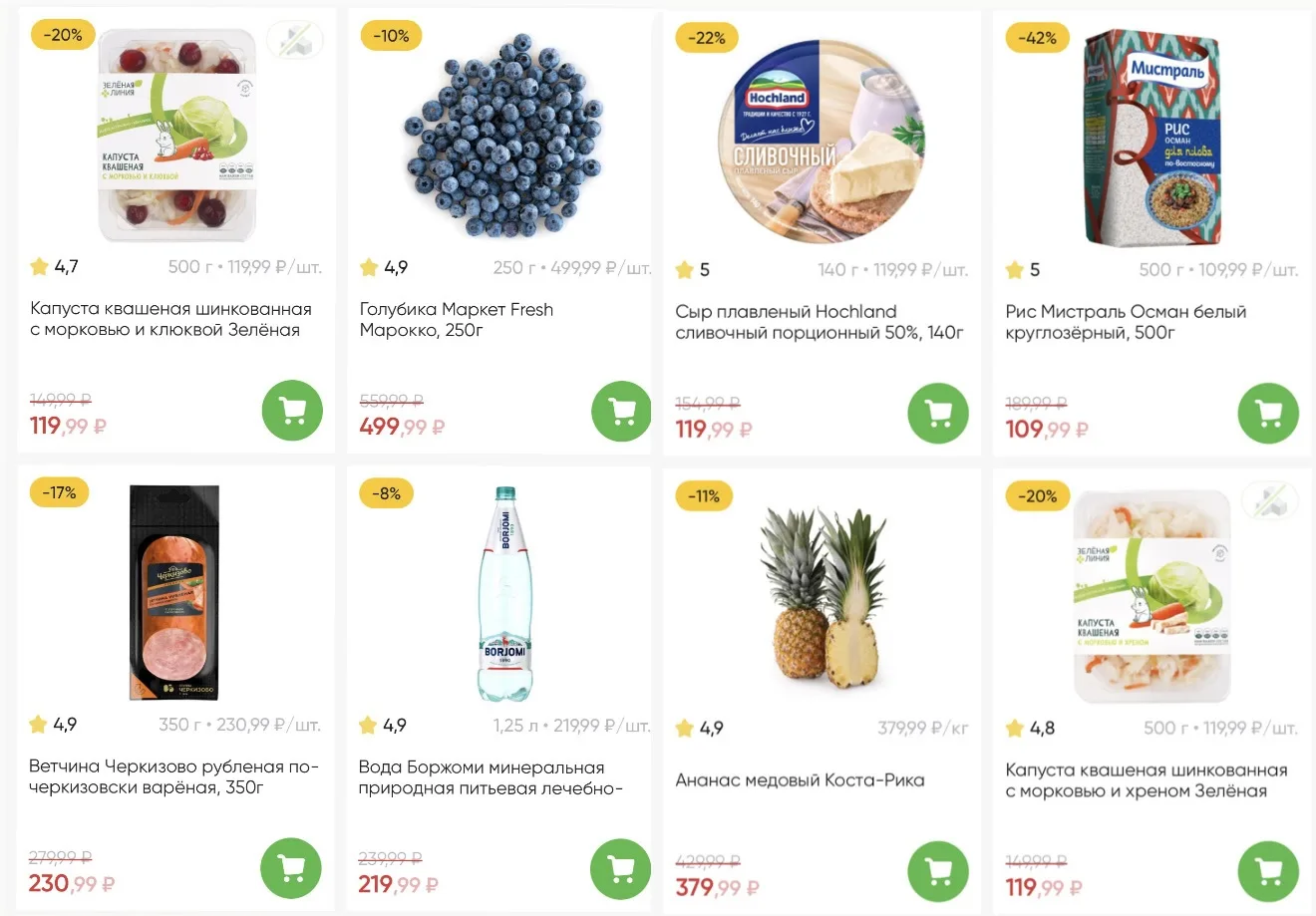
Task: Add Mistral Osman rice to cart
Action: [x=1267, y=413]
